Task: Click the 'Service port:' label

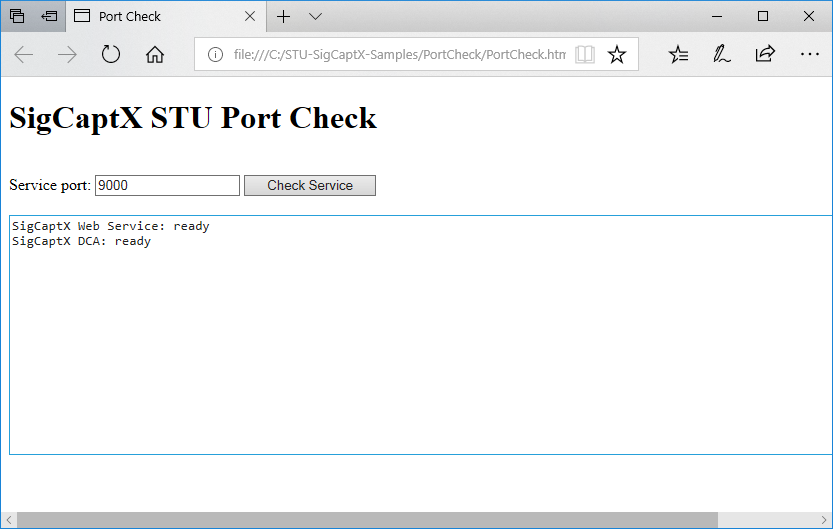Action: (x=50, y=185)
